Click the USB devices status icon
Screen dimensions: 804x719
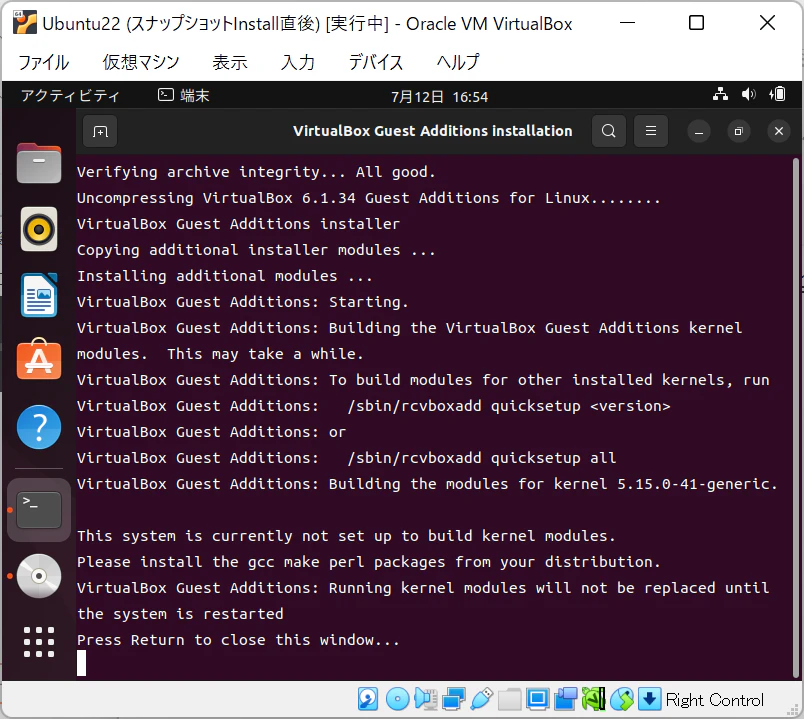[x=481, y=699]
